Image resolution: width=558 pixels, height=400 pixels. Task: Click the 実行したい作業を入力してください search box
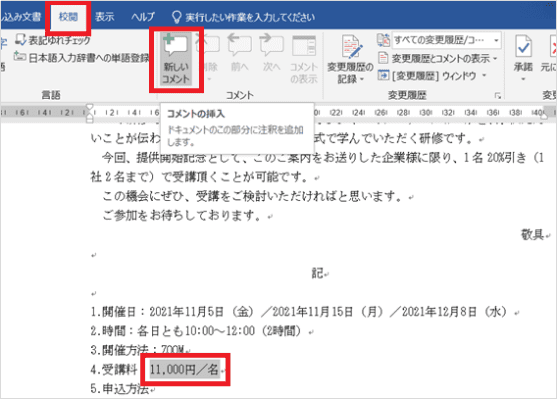(x=243, y=17)
